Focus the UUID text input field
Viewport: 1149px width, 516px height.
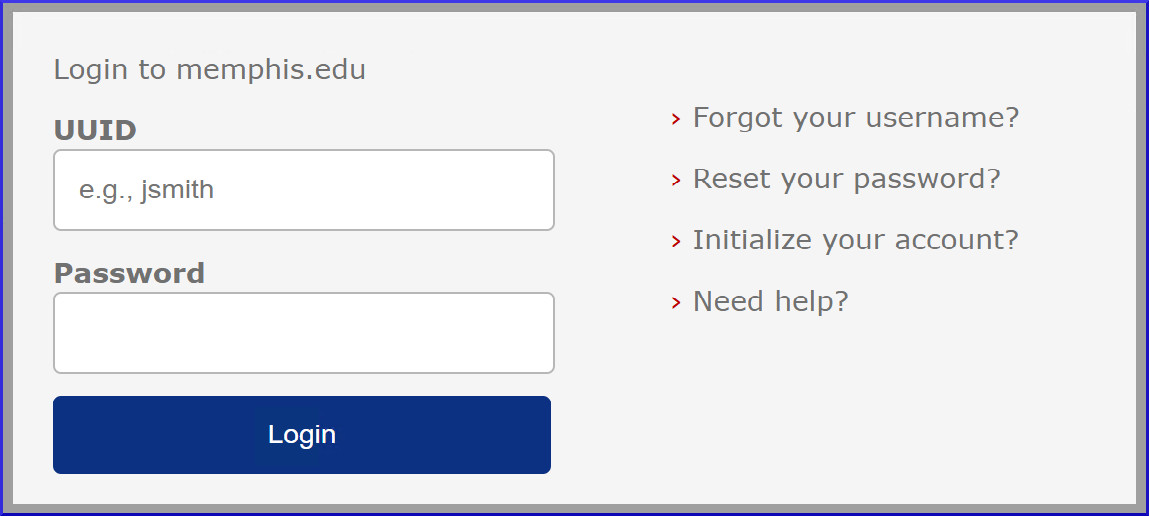303,190
